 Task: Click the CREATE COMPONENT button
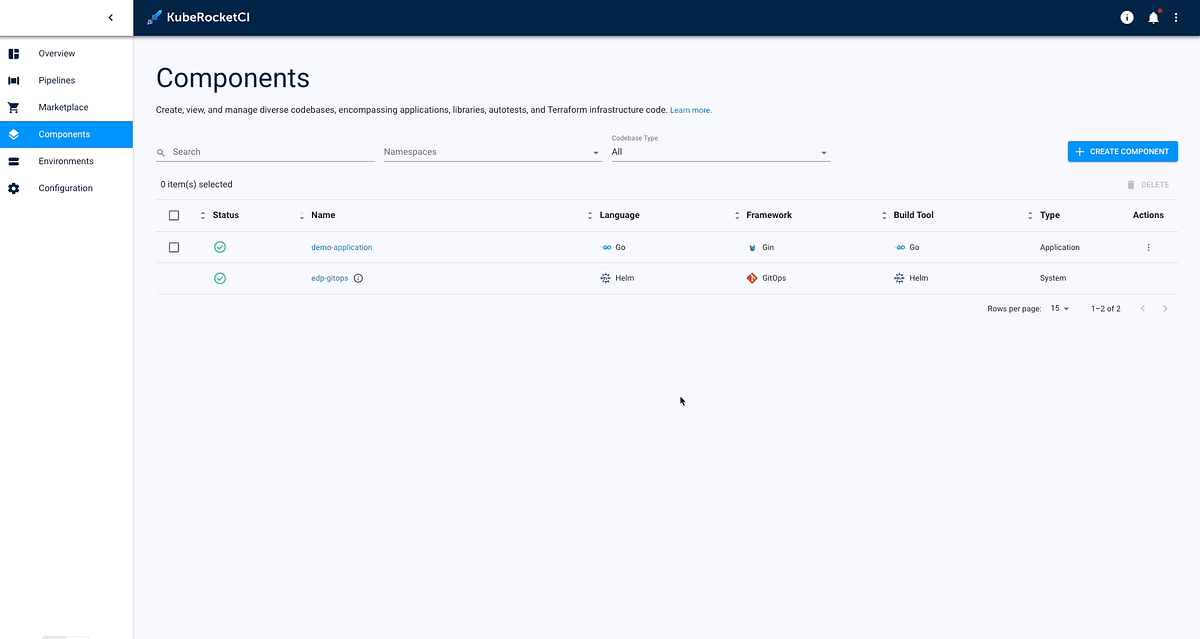pos(1122,151)
